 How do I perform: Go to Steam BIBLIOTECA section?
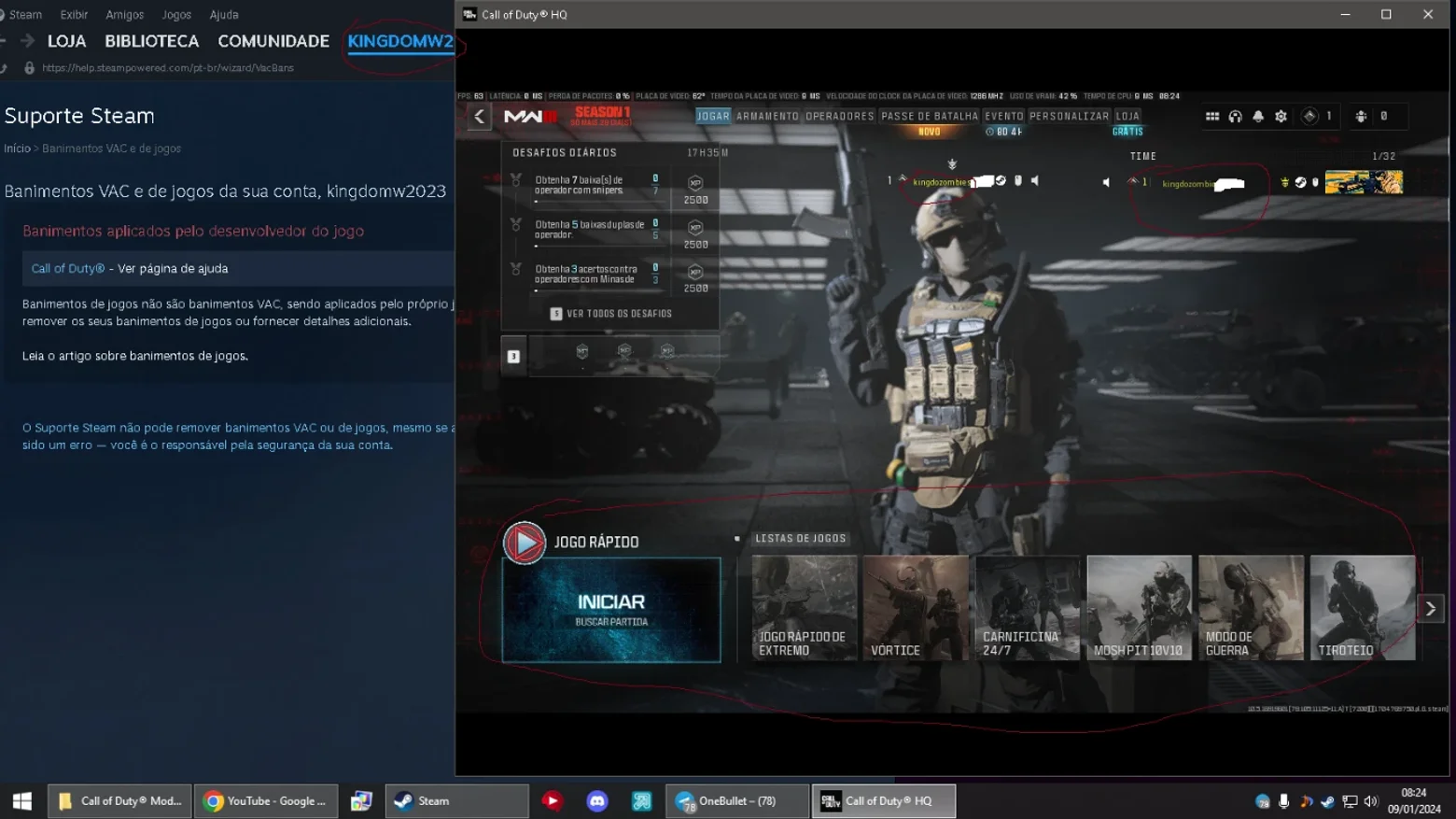[152, 41]
